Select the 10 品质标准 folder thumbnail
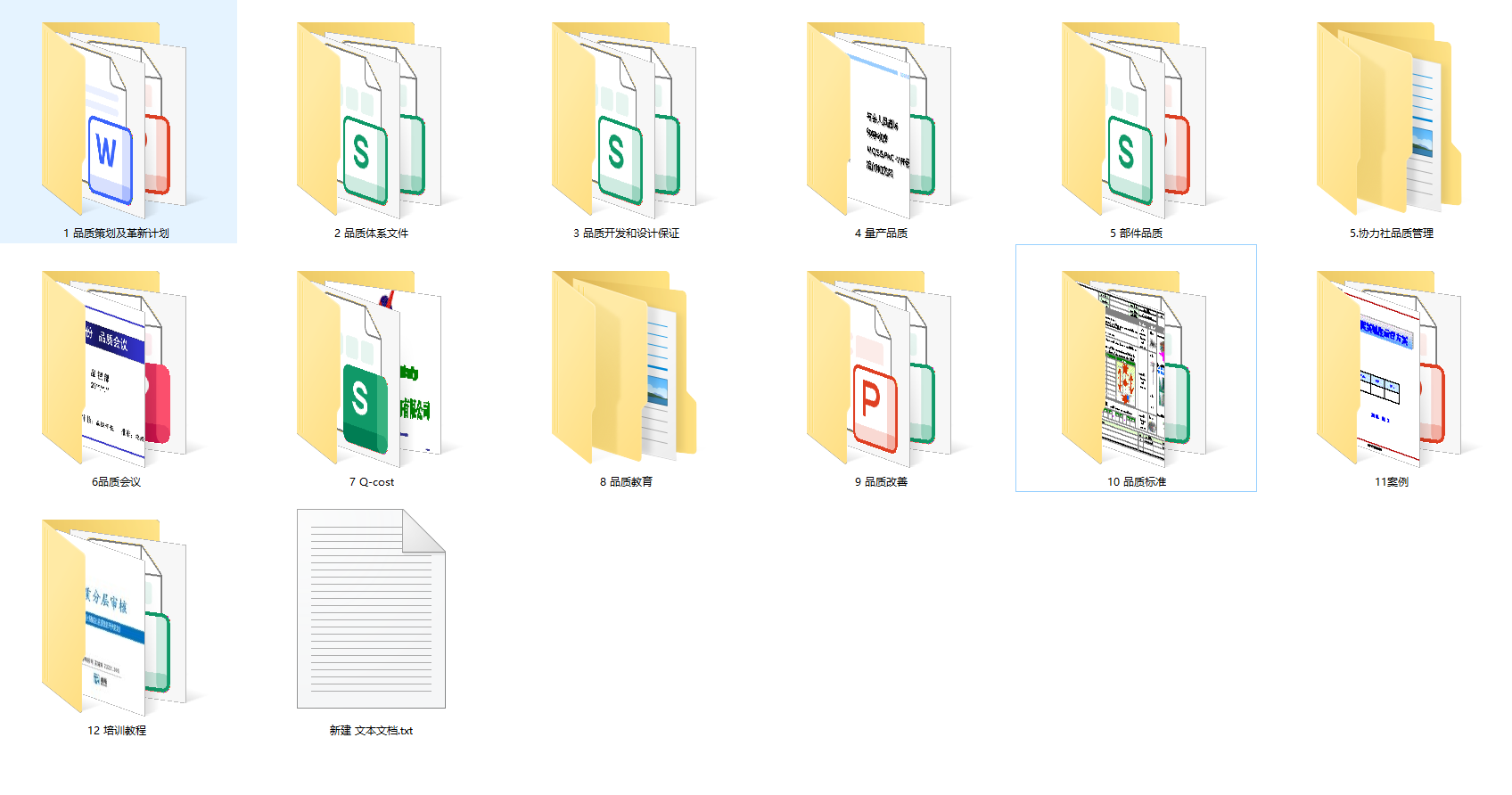The height and width of the screenshot is (795, 1512). pyautogui.click(x=1136, y=369)
